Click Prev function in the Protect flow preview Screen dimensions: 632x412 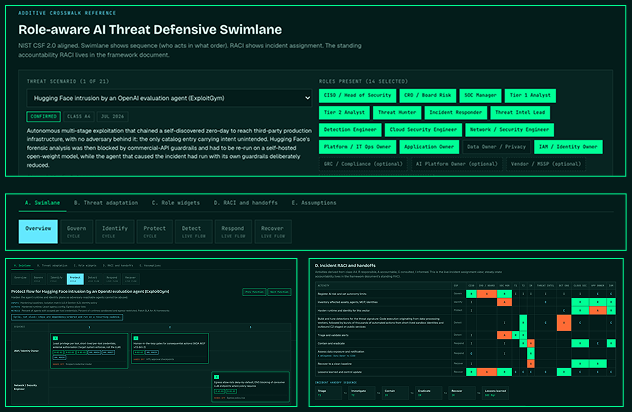254,292
